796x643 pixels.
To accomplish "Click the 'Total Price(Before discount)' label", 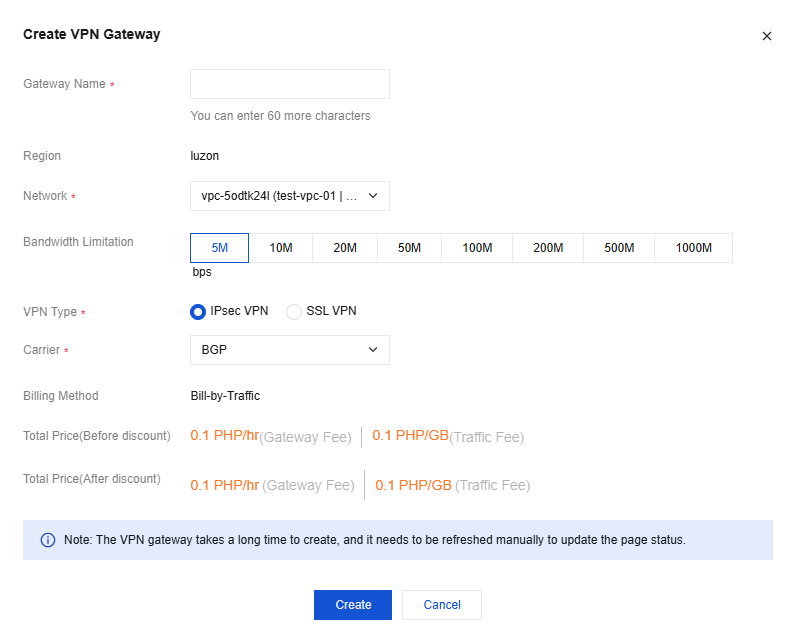I will coord(97,436).
